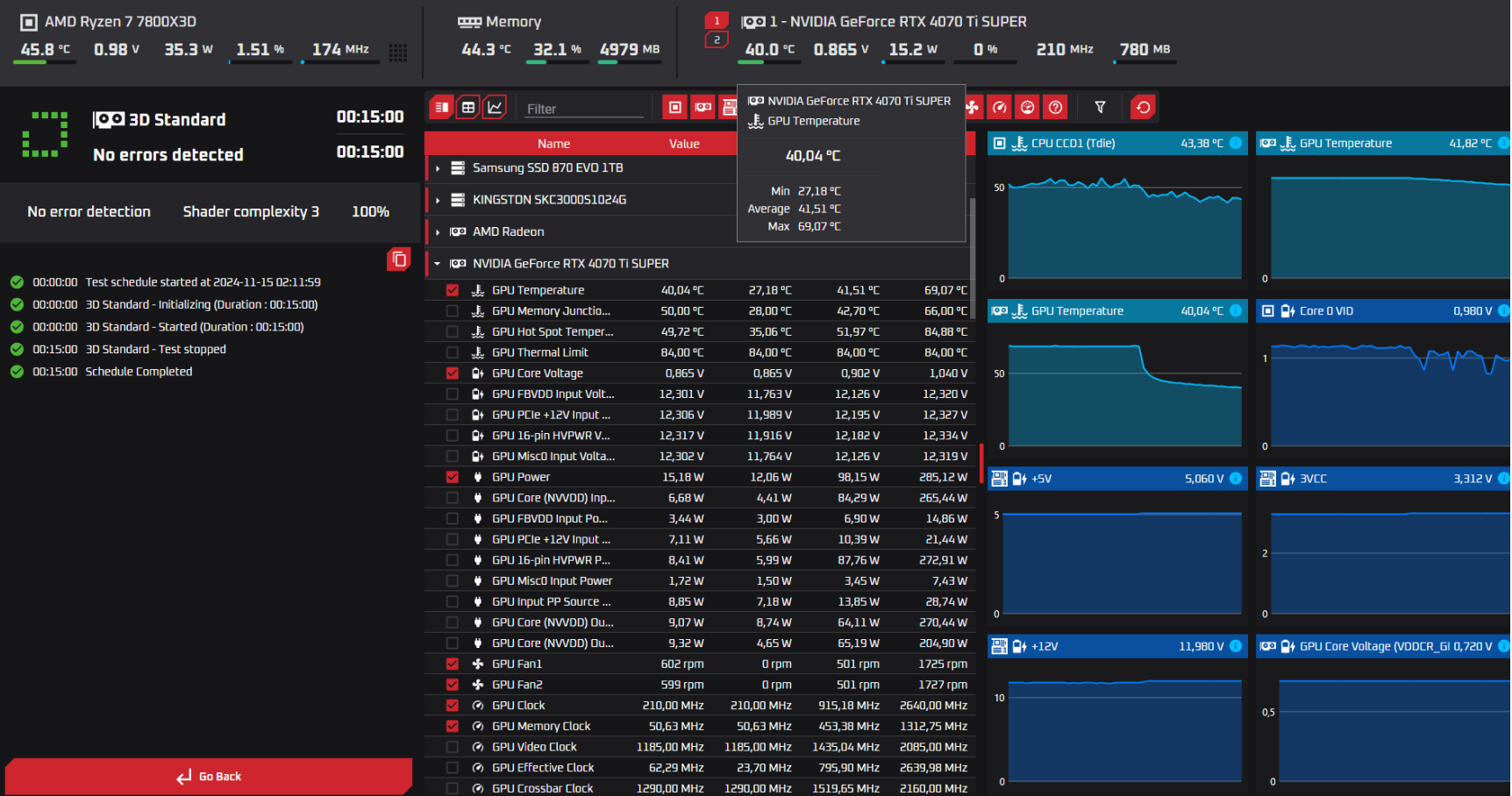Sort by Name column header
Screen dimensions: 1512x796
(x=553, y=144)
